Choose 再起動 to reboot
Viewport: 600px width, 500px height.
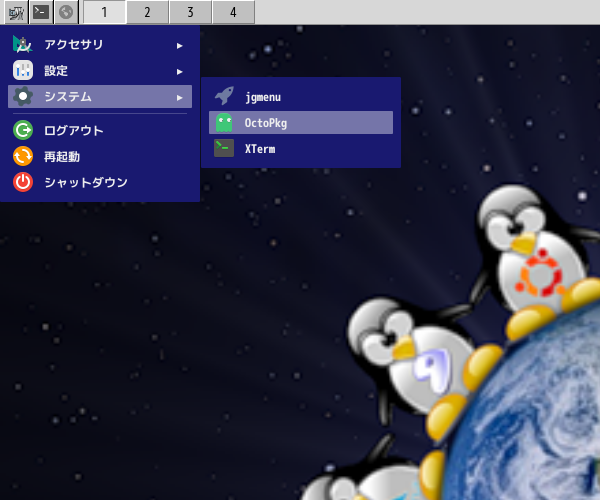coord(100,156)
